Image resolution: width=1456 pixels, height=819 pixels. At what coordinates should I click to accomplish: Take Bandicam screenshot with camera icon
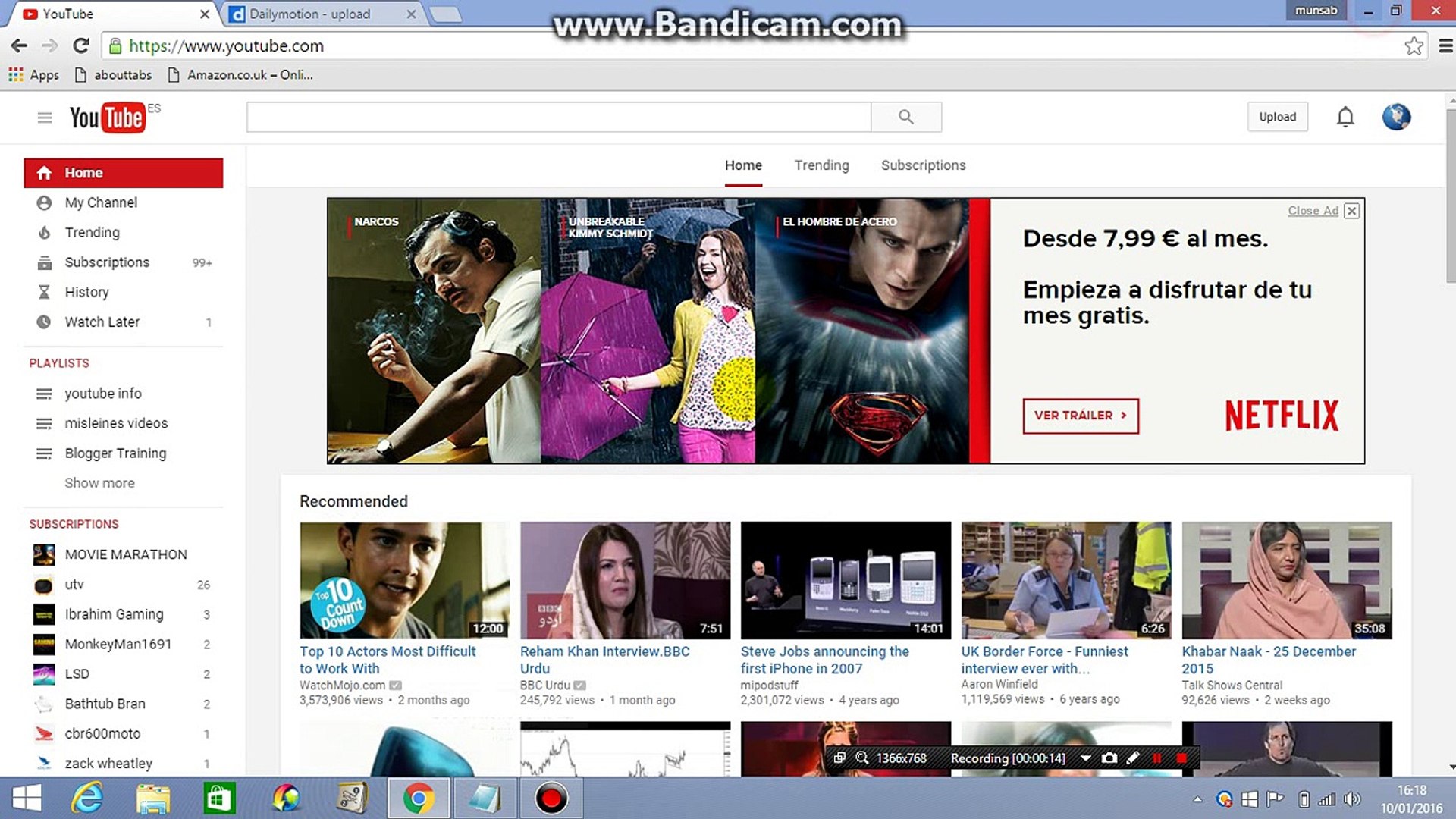point(1109,758)
